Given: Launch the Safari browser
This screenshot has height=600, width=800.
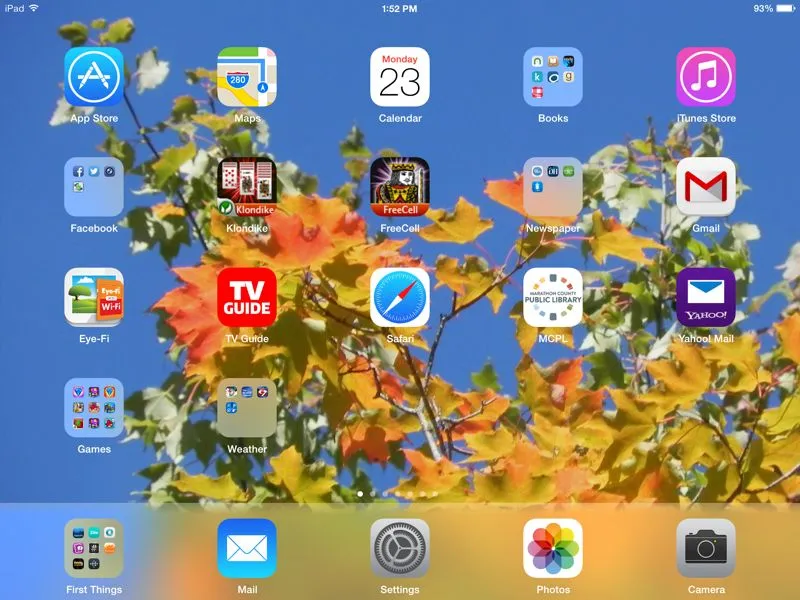Looking at the screenshot, I should 400,297.
